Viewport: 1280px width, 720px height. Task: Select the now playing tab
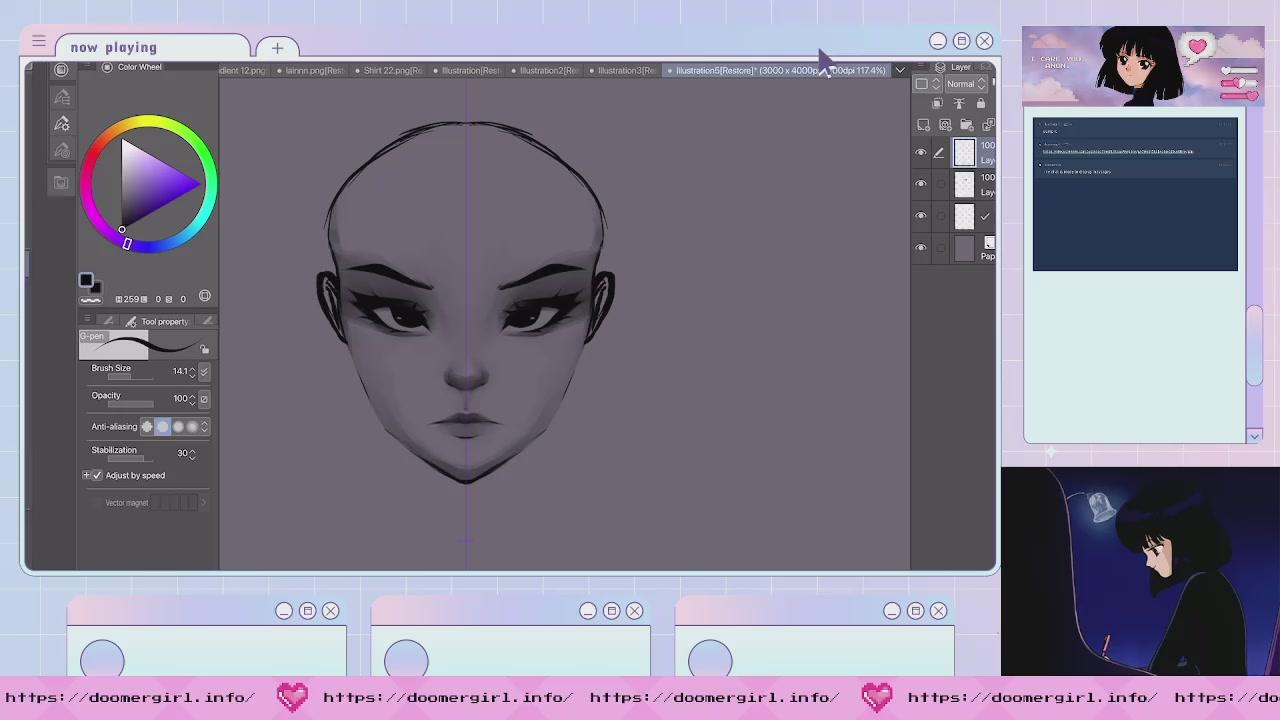pyautogui.click(x=152, y=47)
